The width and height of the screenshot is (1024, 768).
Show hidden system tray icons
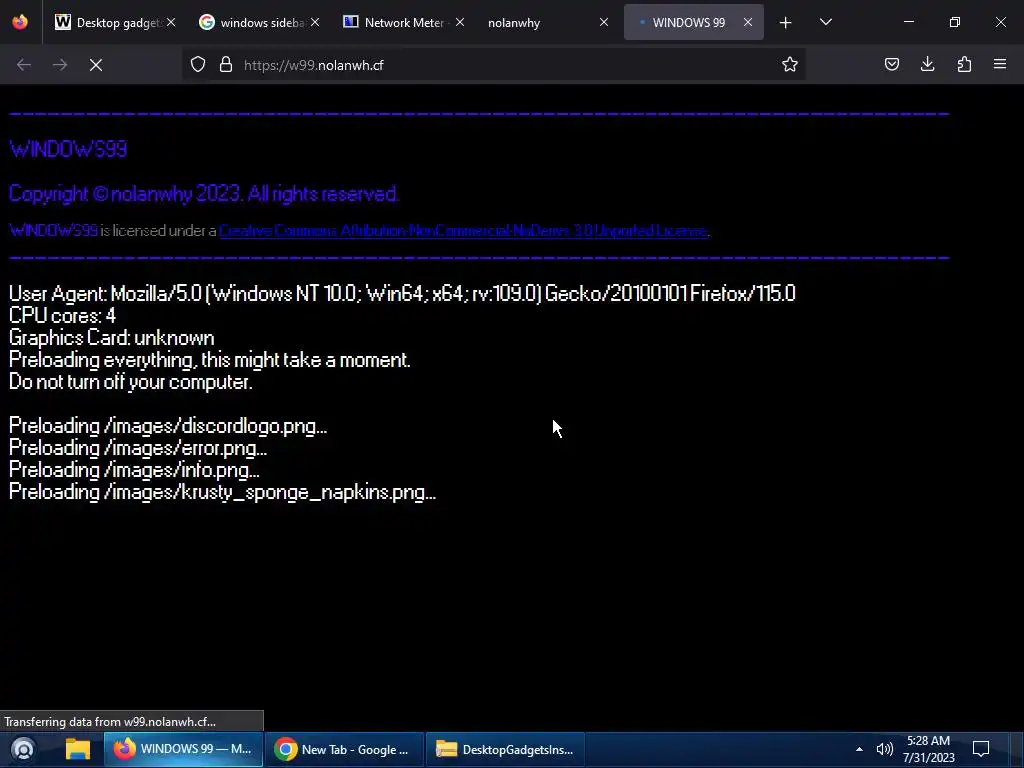tap(859, 749)
